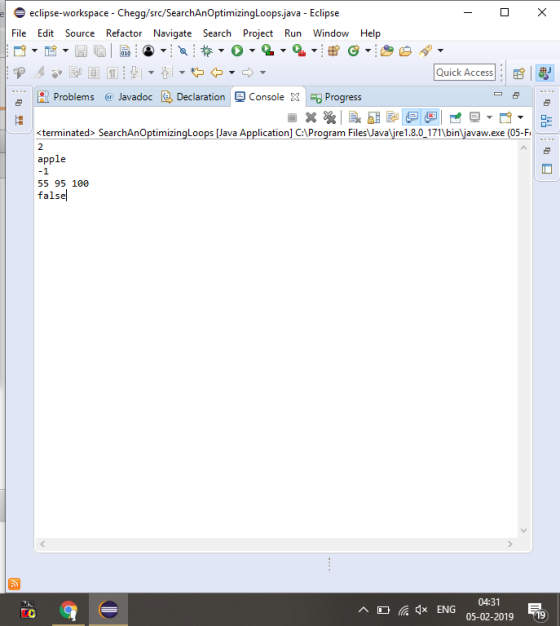This screenshot has height=626, width=560.
Task: Close the Console tab
Action: coord(295,97)
